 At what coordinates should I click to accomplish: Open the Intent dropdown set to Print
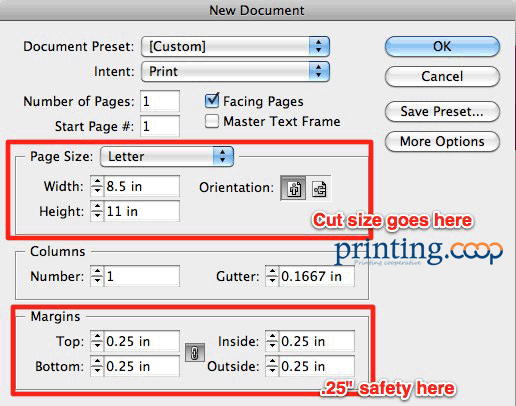[235, 71]
